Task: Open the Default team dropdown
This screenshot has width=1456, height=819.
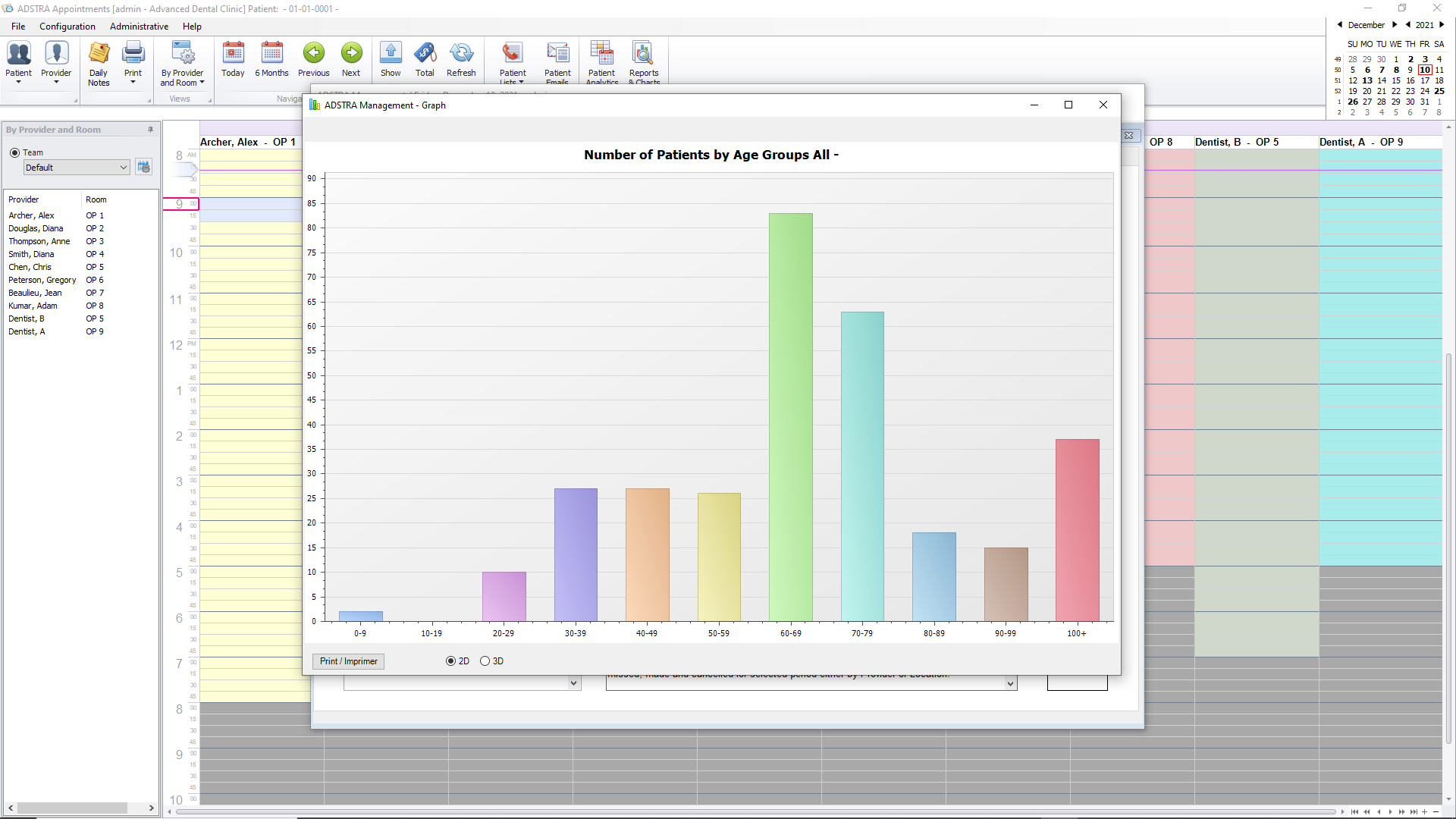Action: 123,167
